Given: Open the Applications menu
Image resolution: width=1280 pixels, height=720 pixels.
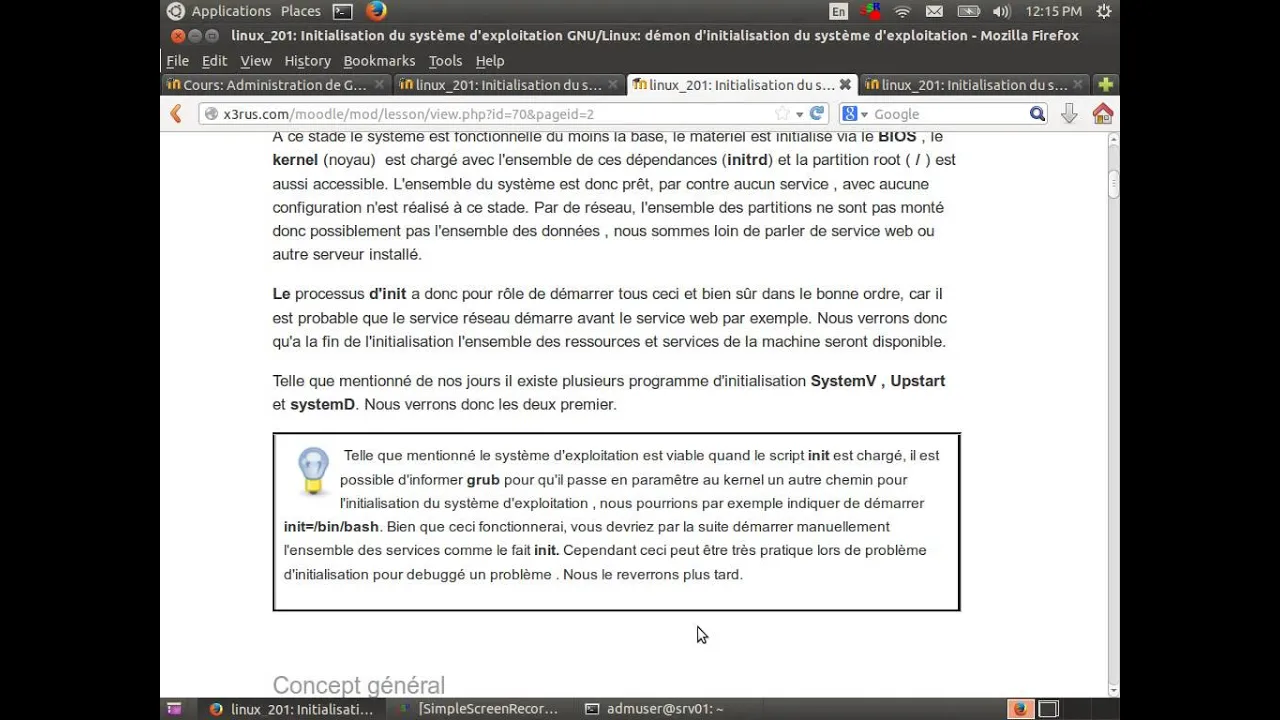Looking at the screenshot, I should pos(231,11).
